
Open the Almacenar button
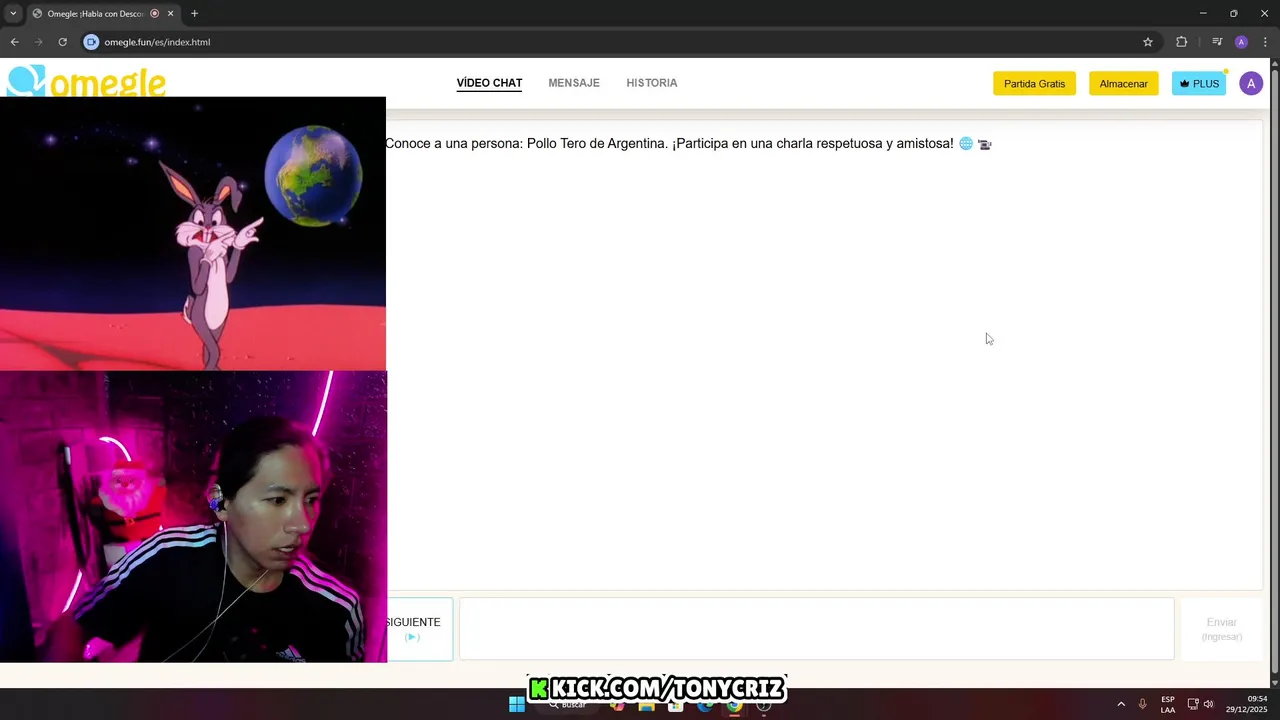click(x=1124, y=84)
